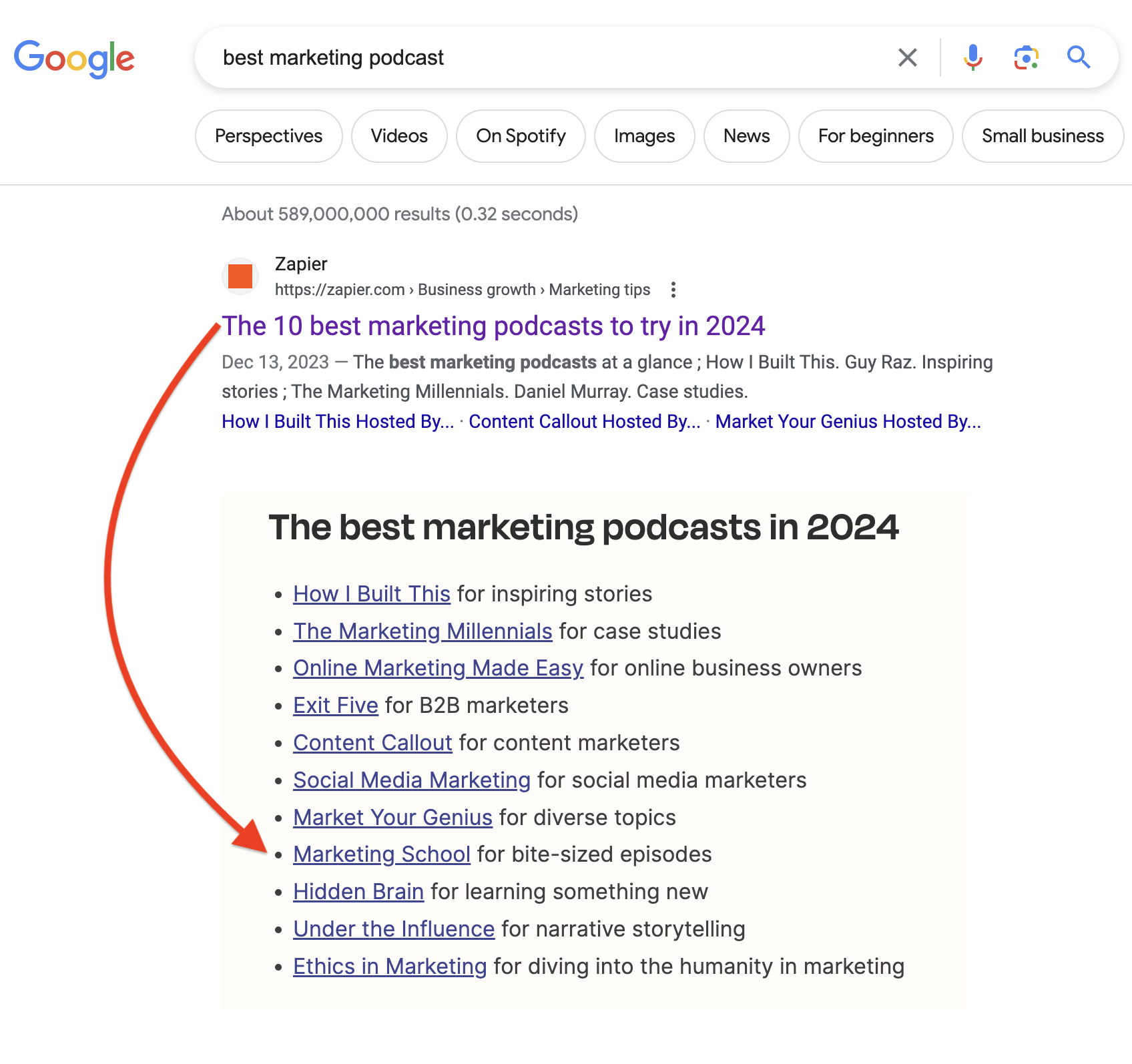The height and width of the screenshot is (1064, 1132).
Task: Select the News filter chip
Action: coord(746,136)
